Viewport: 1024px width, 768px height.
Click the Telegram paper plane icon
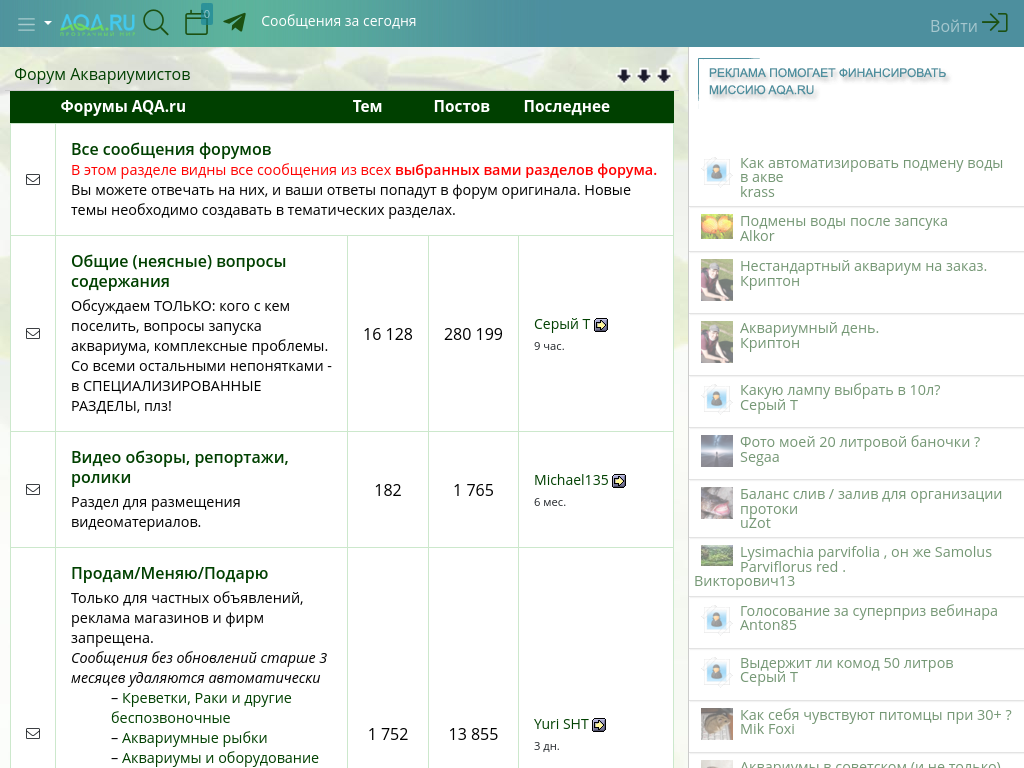235,22
